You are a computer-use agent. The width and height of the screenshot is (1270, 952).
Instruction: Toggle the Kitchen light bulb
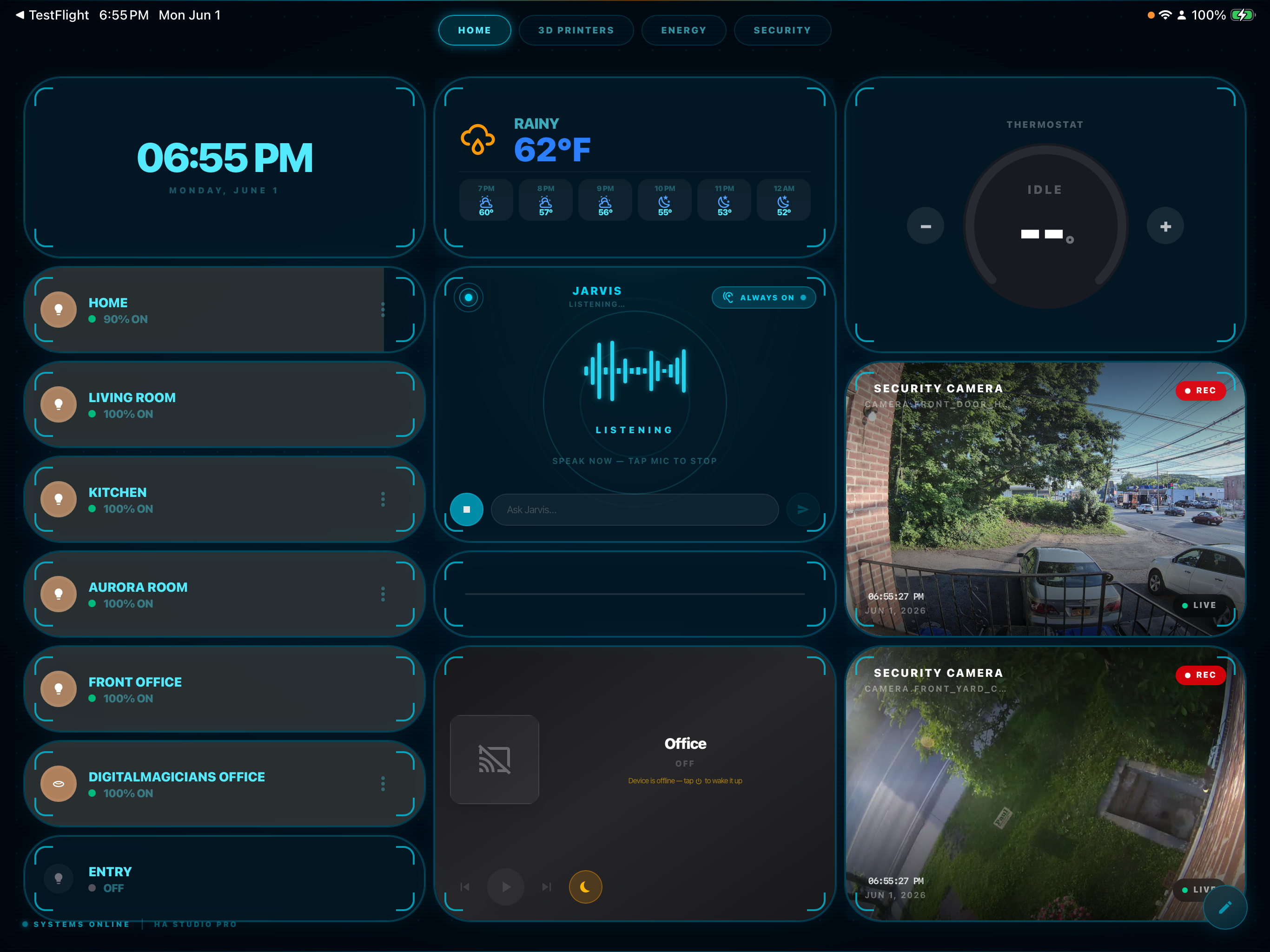click(x=59, y=499)
